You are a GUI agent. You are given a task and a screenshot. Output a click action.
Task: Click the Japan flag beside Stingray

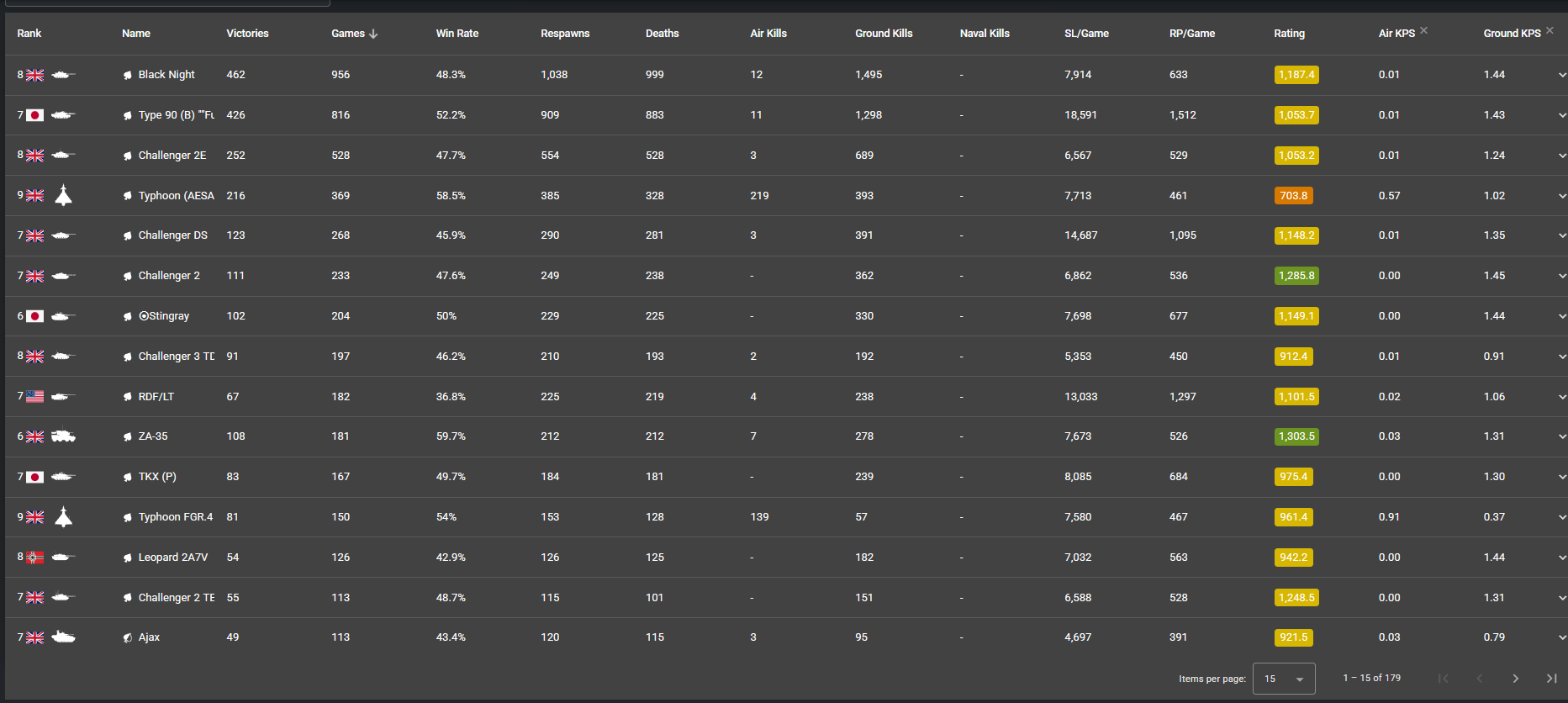34,316
